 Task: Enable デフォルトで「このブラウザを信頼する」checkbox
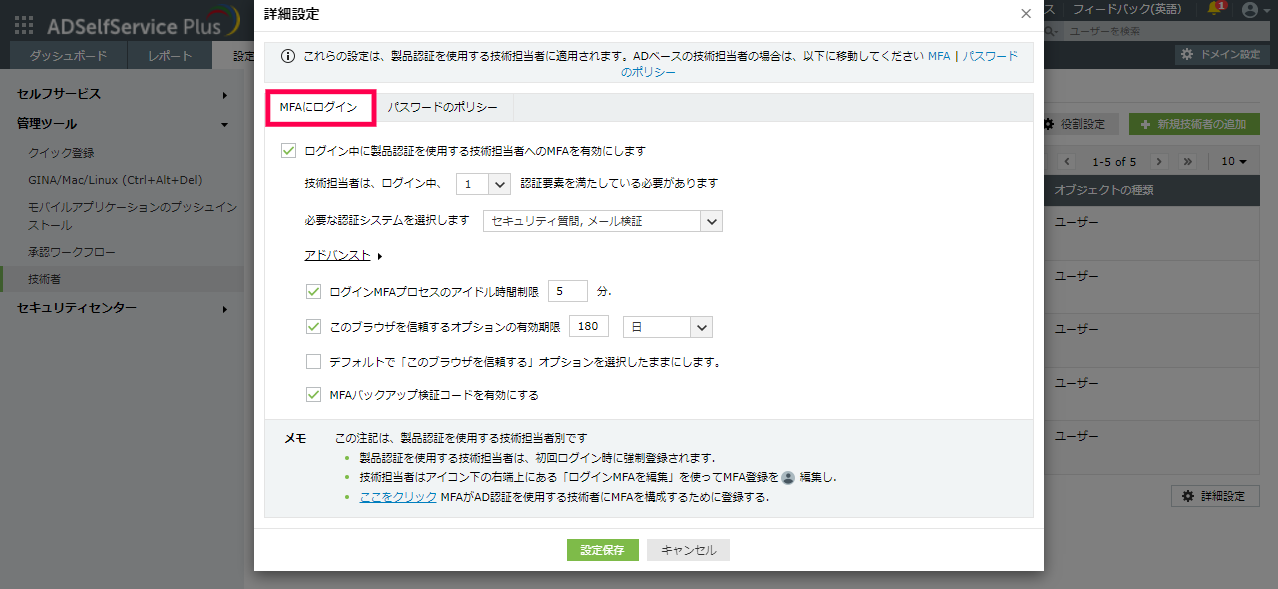313,361
